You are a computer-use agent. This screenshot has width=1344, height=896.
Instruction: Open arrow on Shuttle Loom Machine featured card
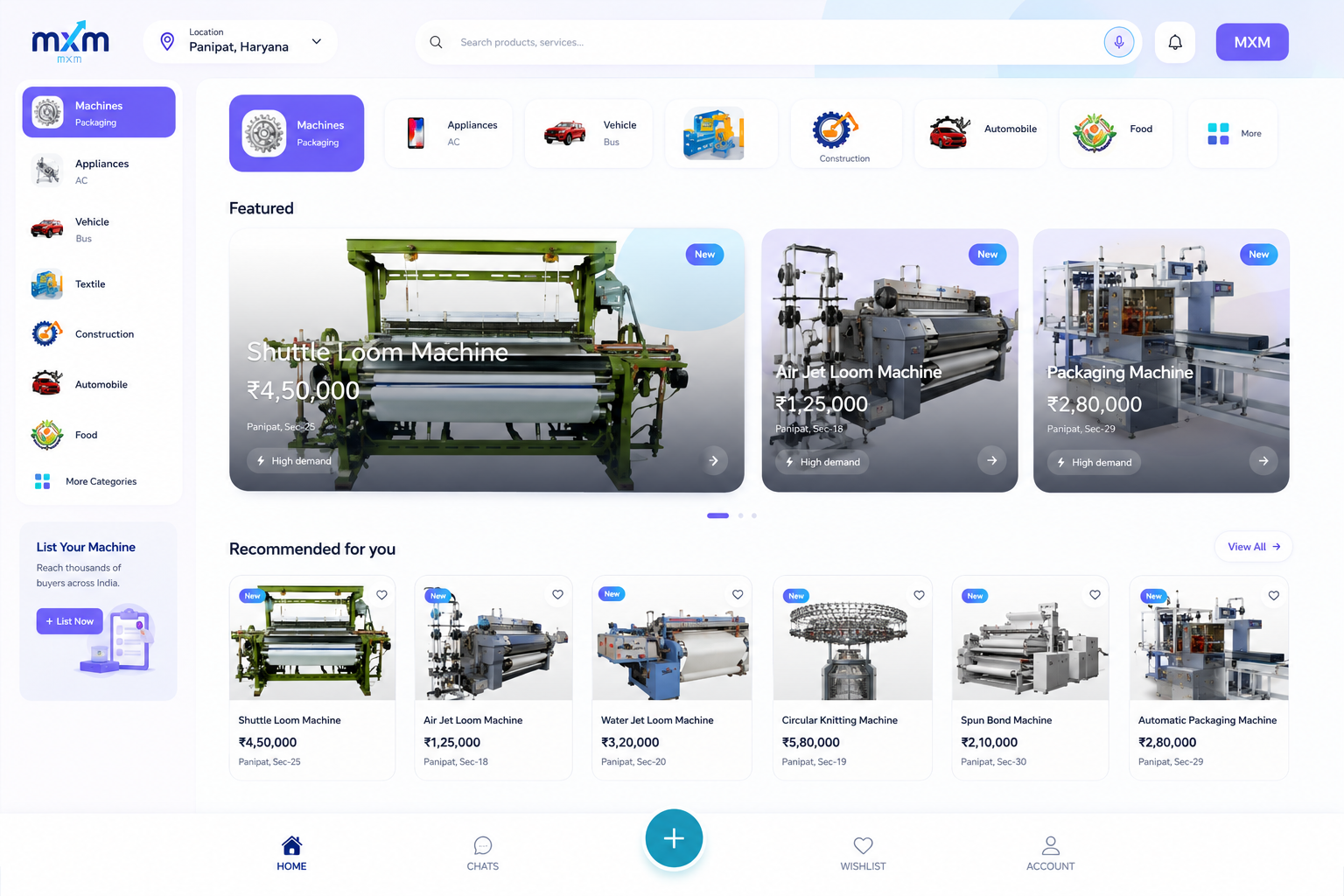click(714, 460)
